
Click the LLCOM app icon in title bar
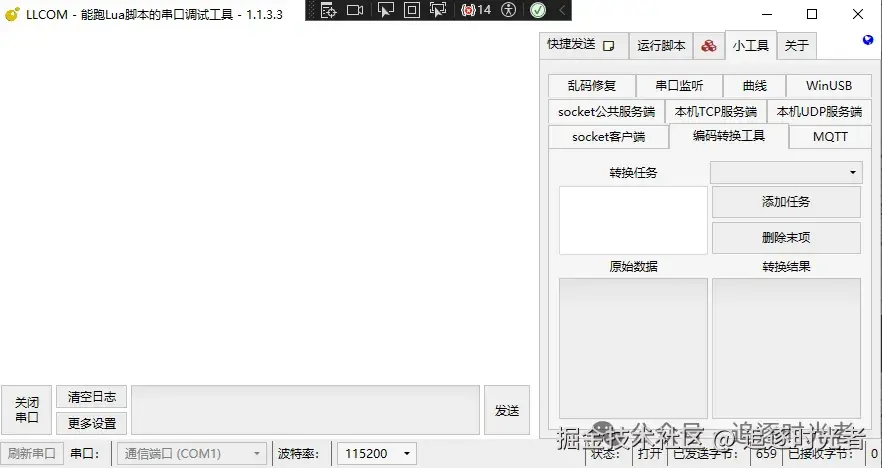12,14
